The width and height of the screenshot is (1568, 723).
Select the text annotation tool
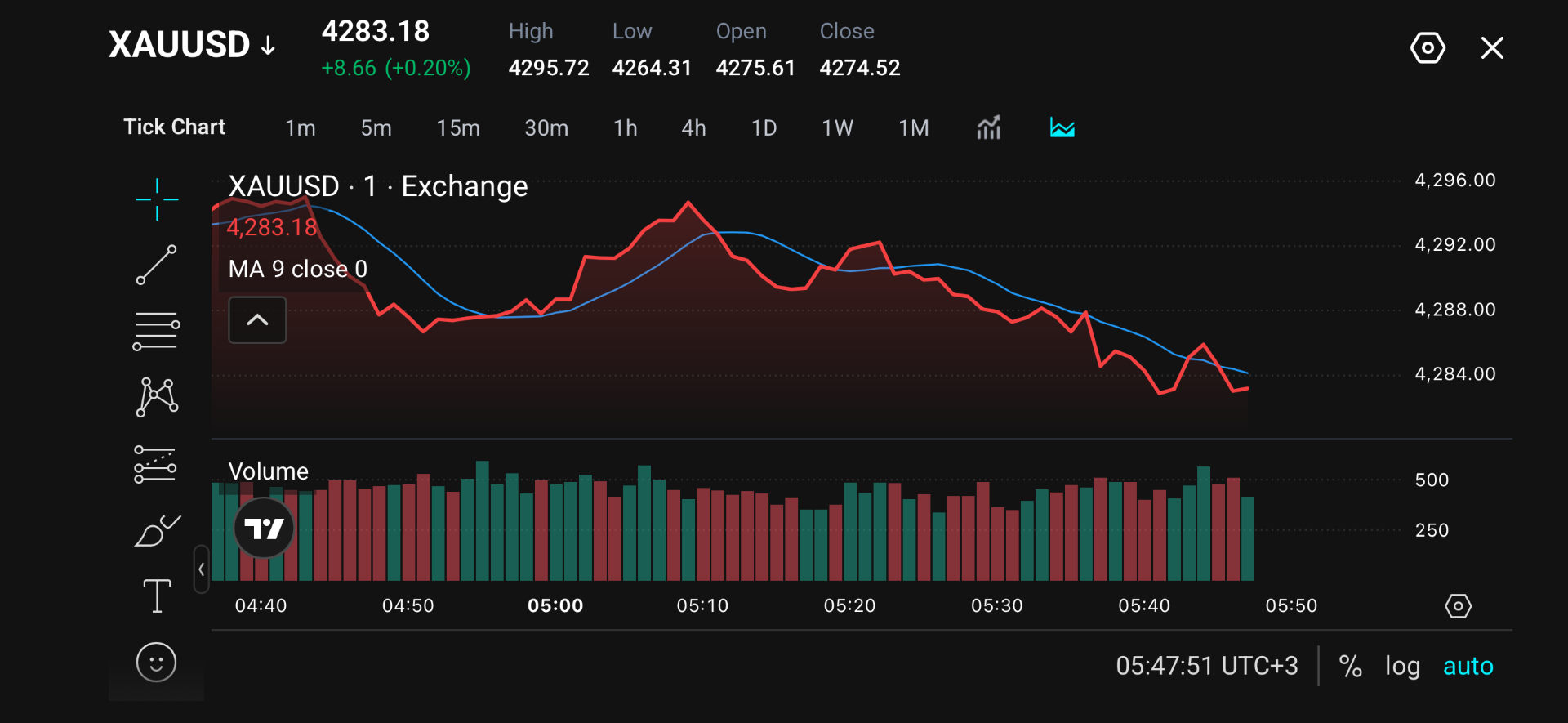(157, 596)
